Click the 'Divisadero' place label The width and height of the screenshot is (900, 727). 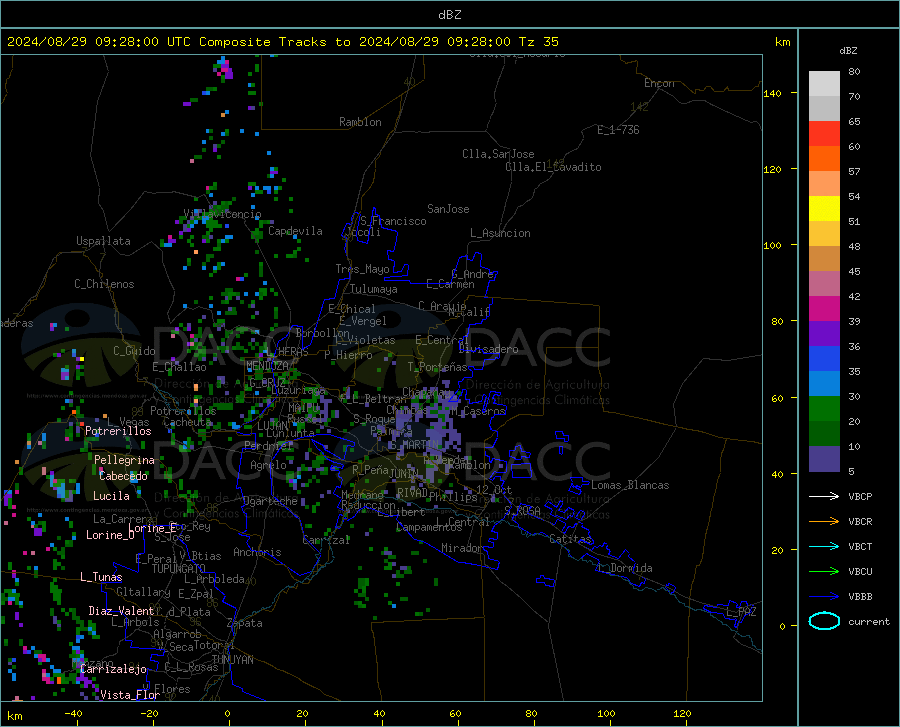[488, 349]
